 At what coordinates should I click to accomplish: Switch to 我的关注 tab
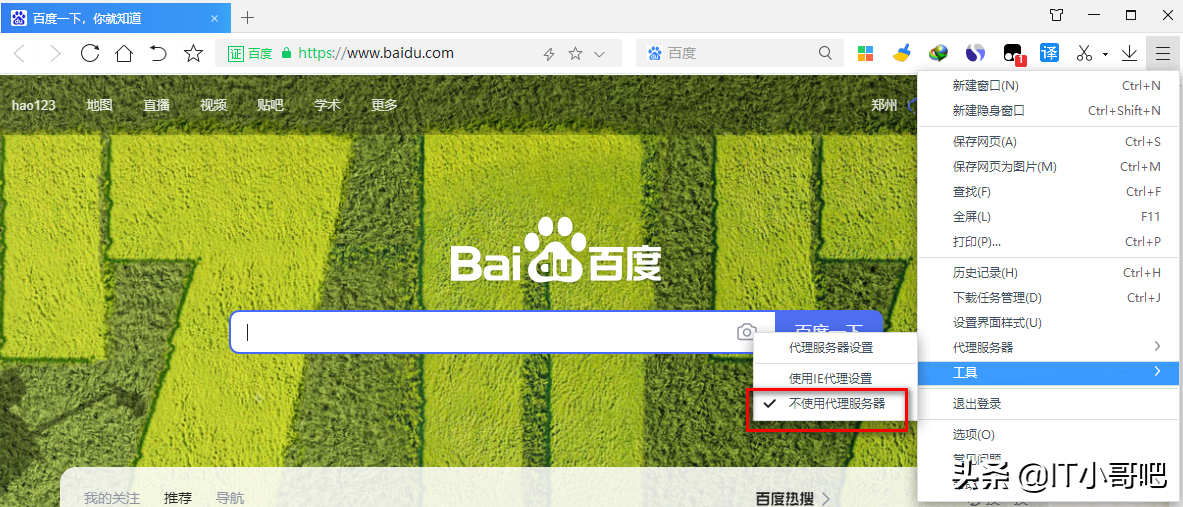coord(112,498)
